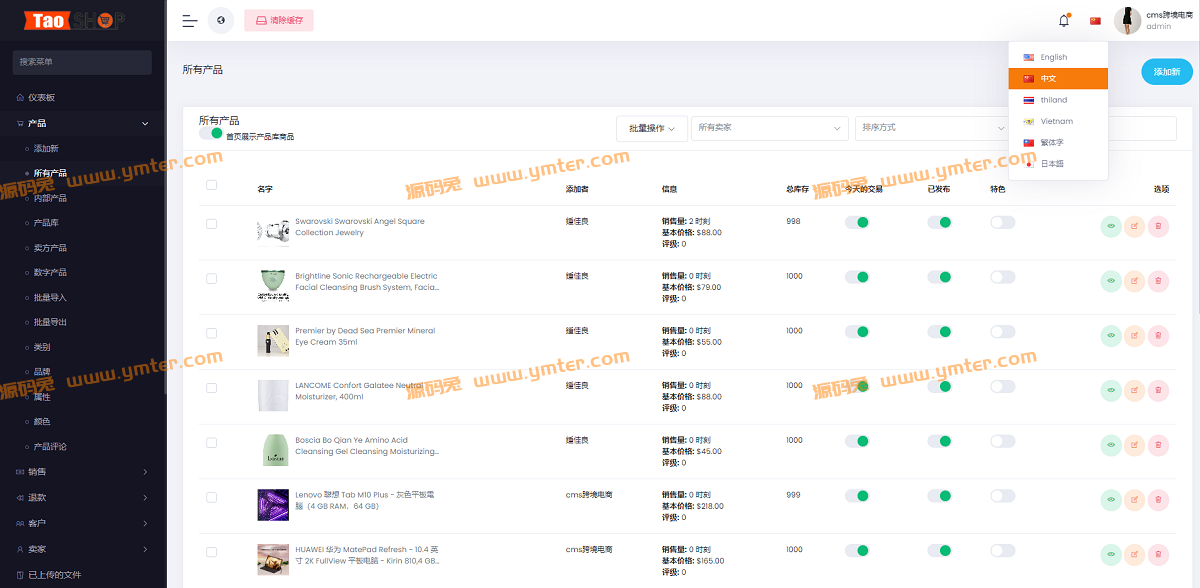
Task: Delete the Boscia Amino Acid cleansing gel
Action: click(1158, 446)
